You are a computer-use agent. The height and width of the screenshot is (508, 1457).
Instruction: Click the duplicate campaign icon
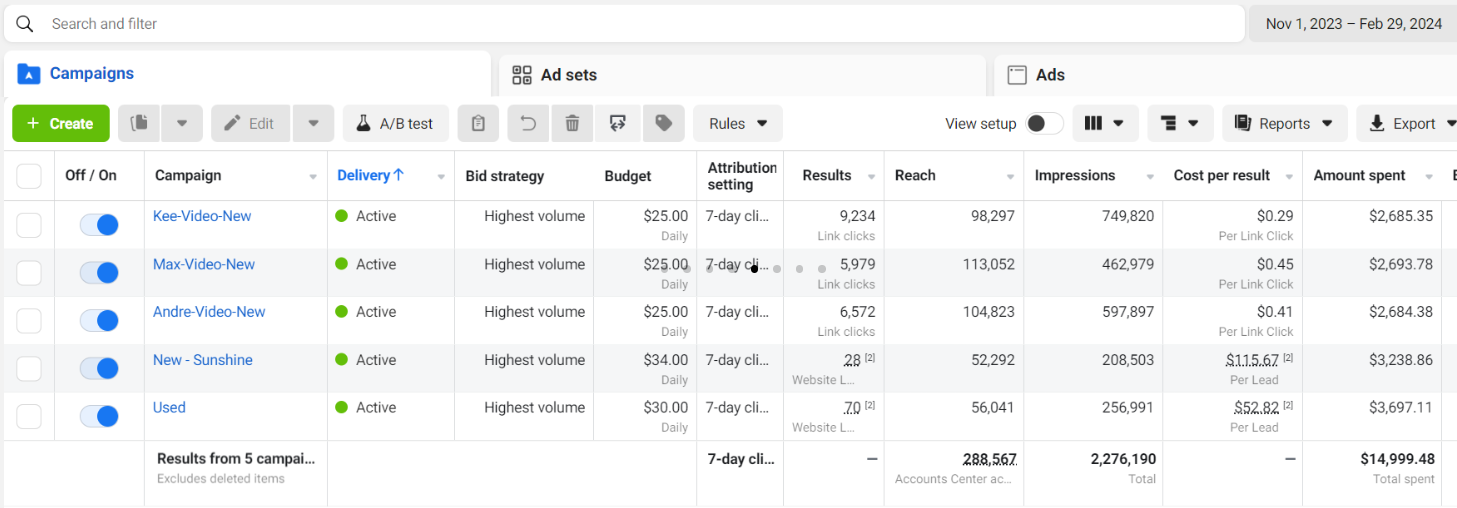pyautogui.click(x=139, y=123)
